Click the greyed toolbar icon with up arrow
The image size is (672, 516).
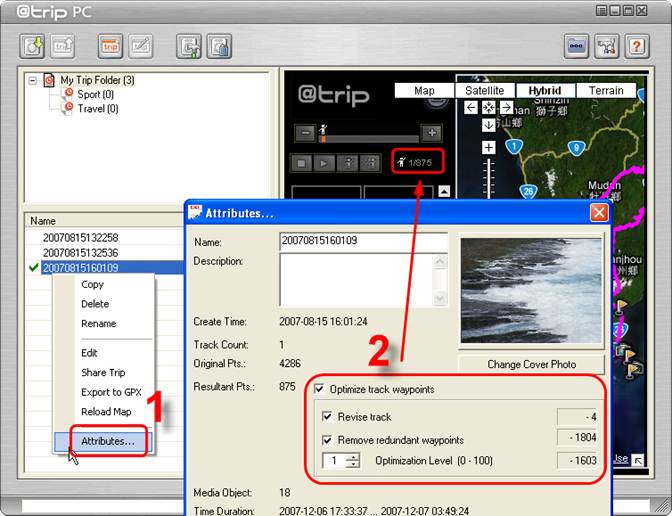(x=63, y=46)
